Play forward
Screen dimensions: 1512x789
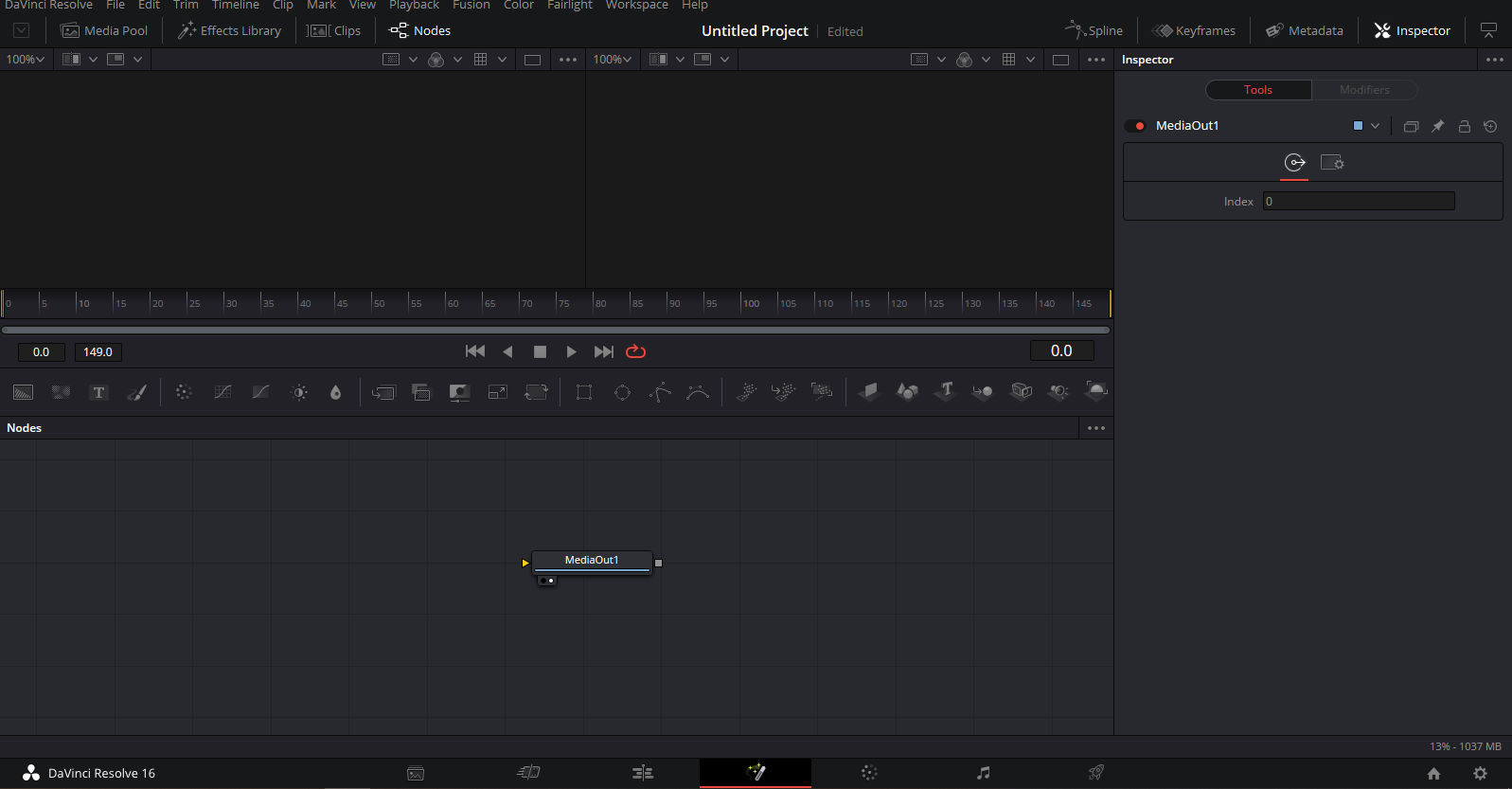[571, 351]
